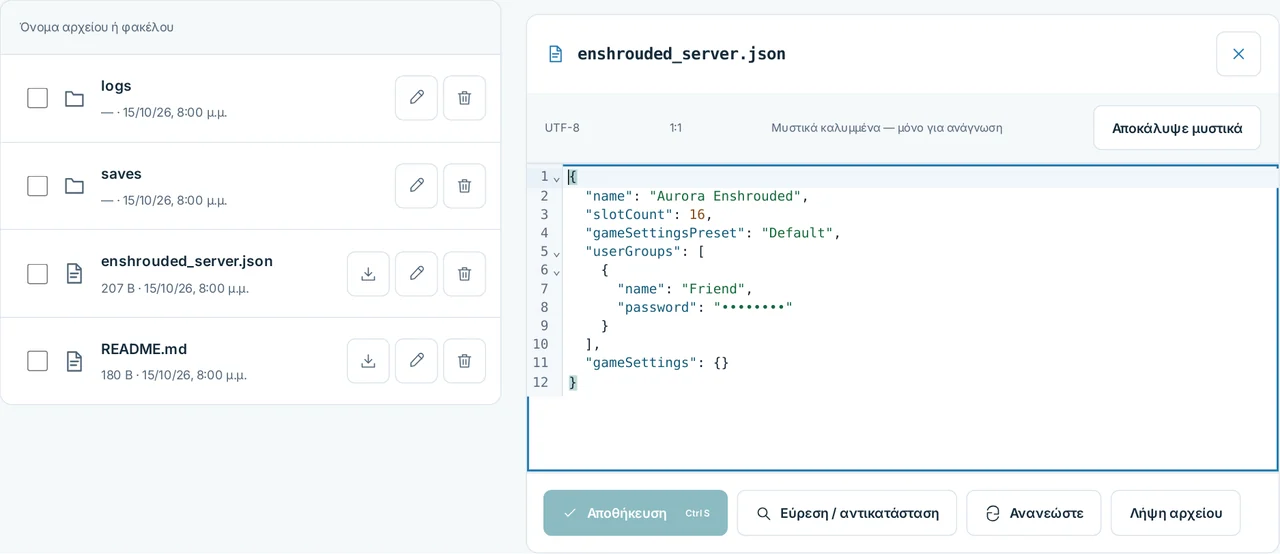Click the Αποκάλυψε μυστικά button
1280x554 pixels.
[x=1177, y=128]
